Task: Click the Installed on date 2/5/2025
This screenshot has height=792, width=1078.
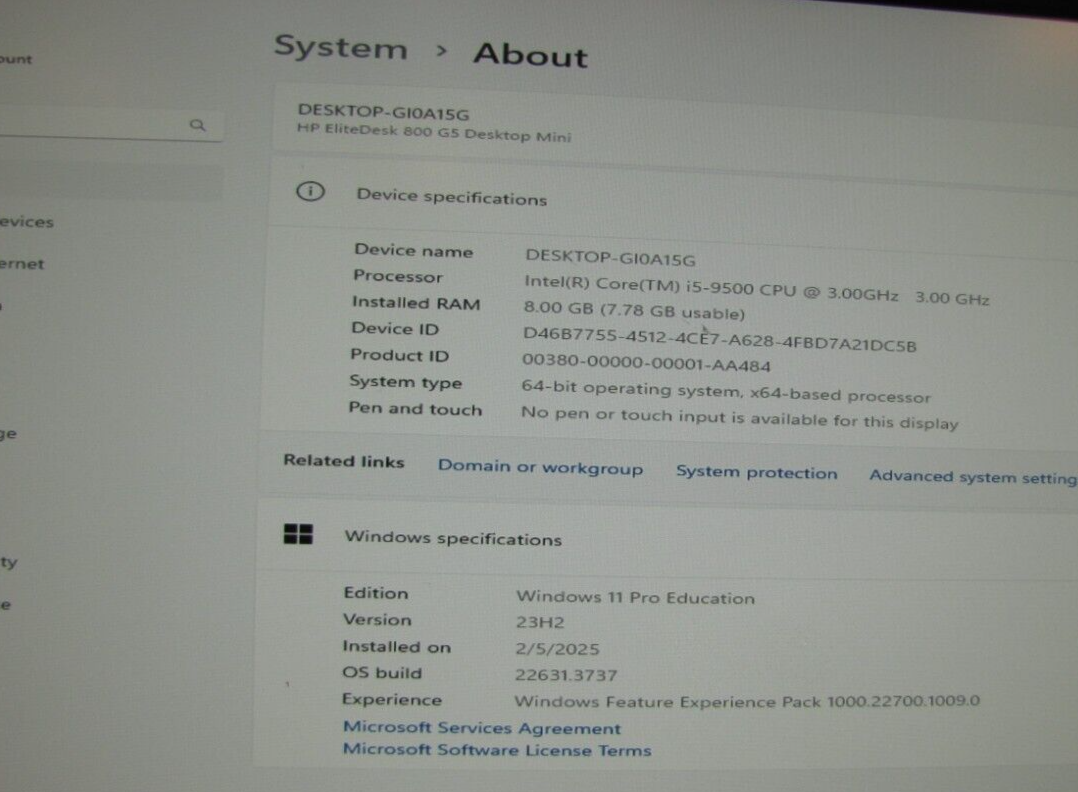Action: 557,648
